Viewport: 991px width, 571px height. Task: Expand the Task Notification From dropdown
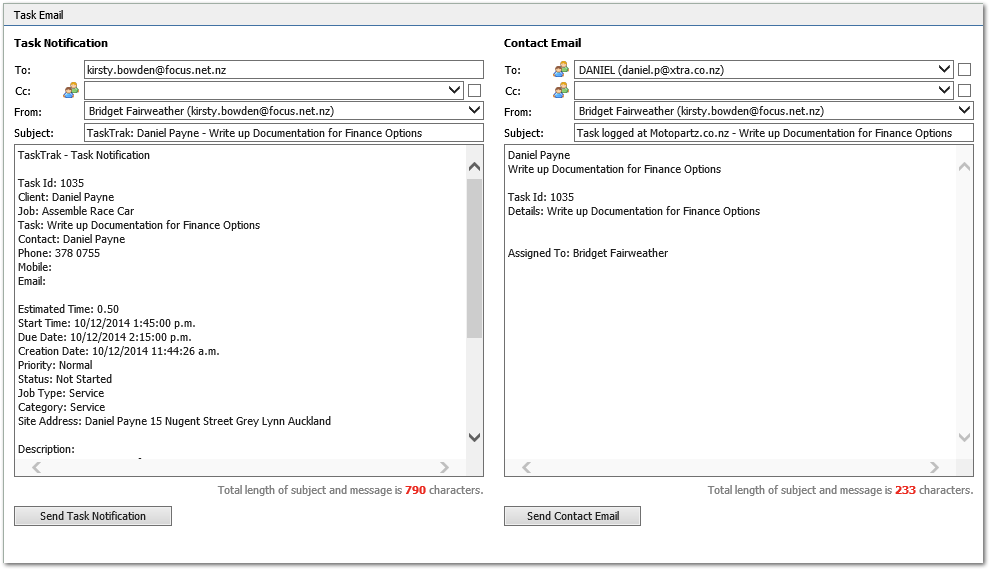475,111
